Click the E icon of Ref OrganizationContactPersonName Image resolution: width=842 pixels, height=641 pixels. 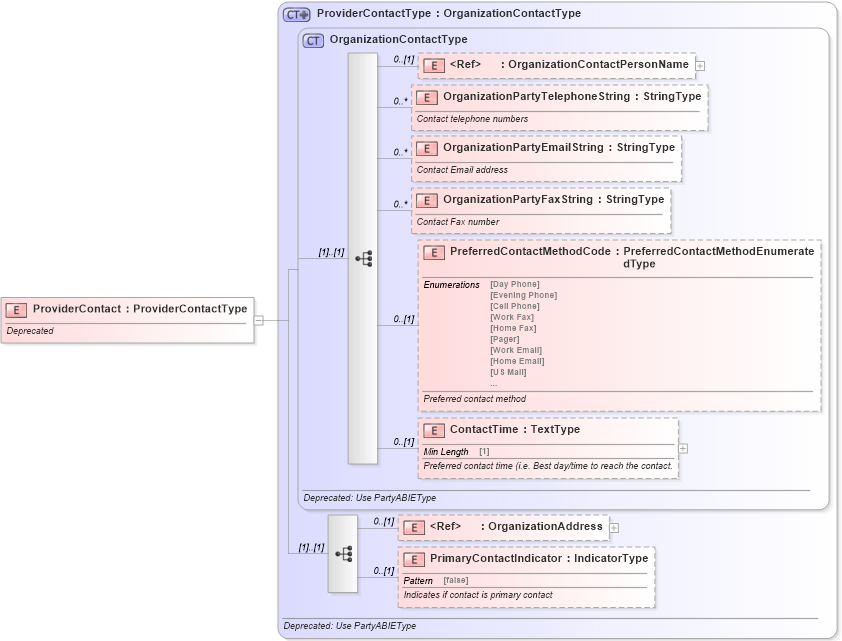[x=434, y=64]
